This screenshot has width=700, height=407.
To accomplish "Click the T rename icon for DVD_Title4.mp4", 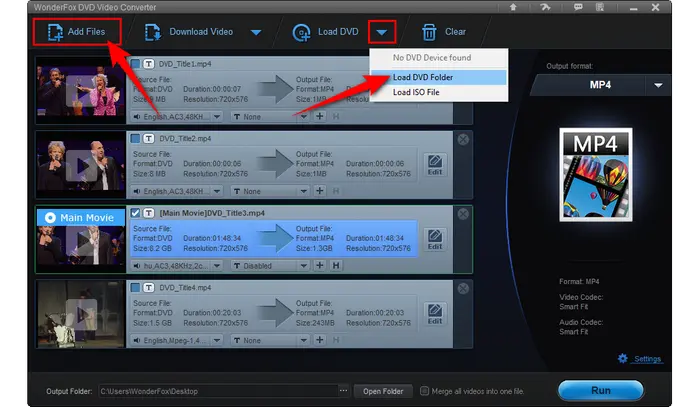I will (149, 287).
